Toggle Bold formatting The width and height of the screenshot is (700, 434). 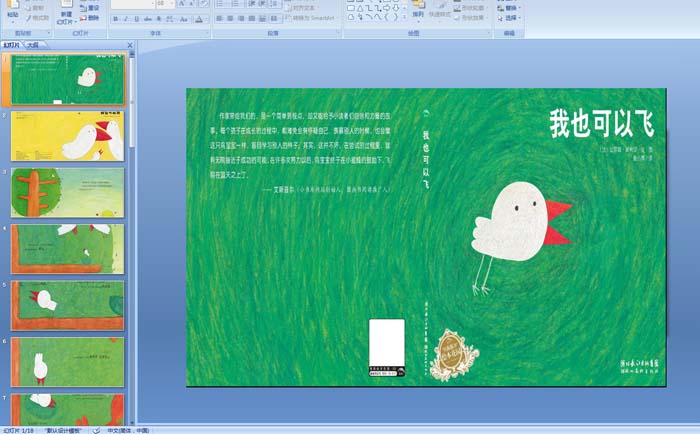coord(115,19)
